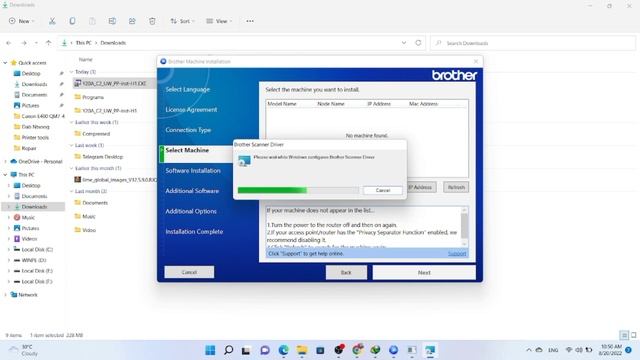Open the New item dropdown
The image size is (640, 360).
pos(22,21)
